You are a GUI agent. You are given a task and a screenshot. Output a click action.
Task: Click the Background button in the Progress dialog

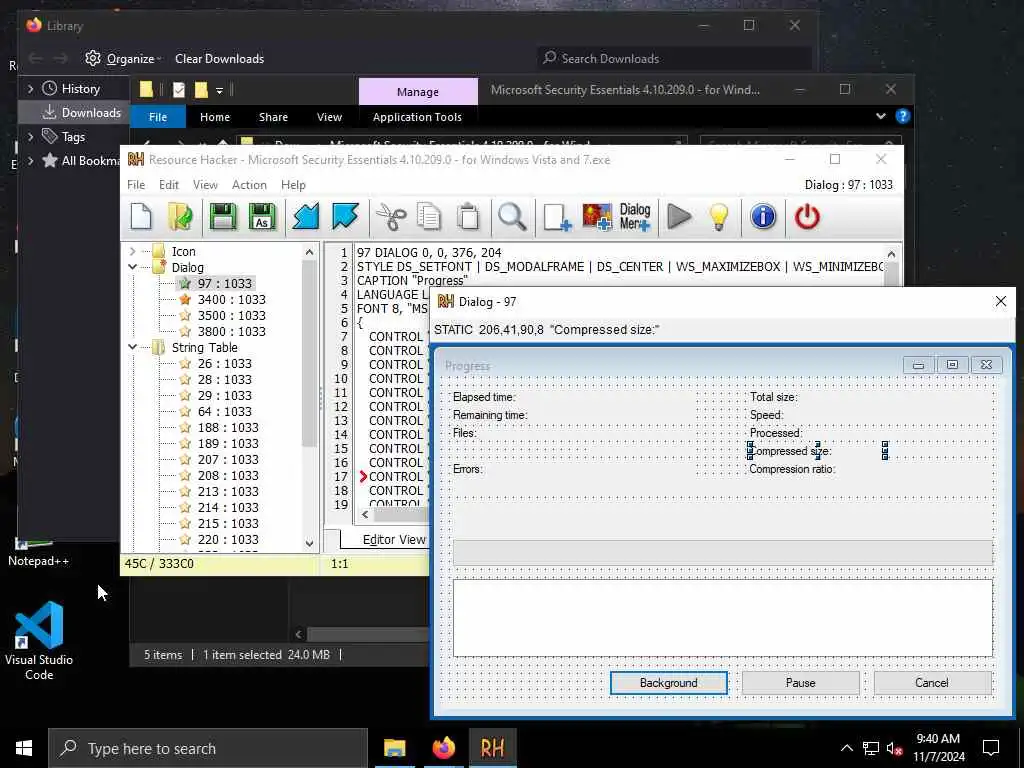pyautogui.click(x=668, y=682)
